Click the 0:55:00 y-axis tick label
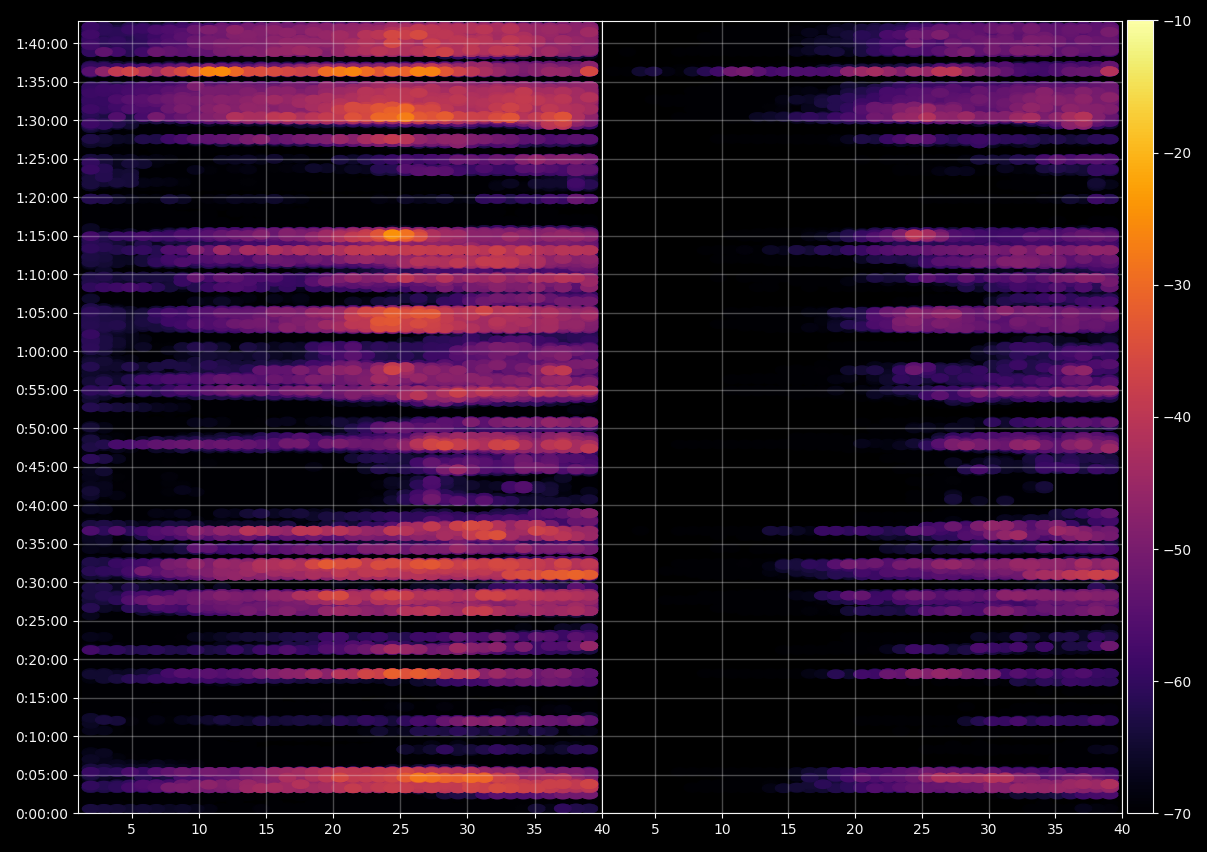1207x852 pixels. coord(41,390)
